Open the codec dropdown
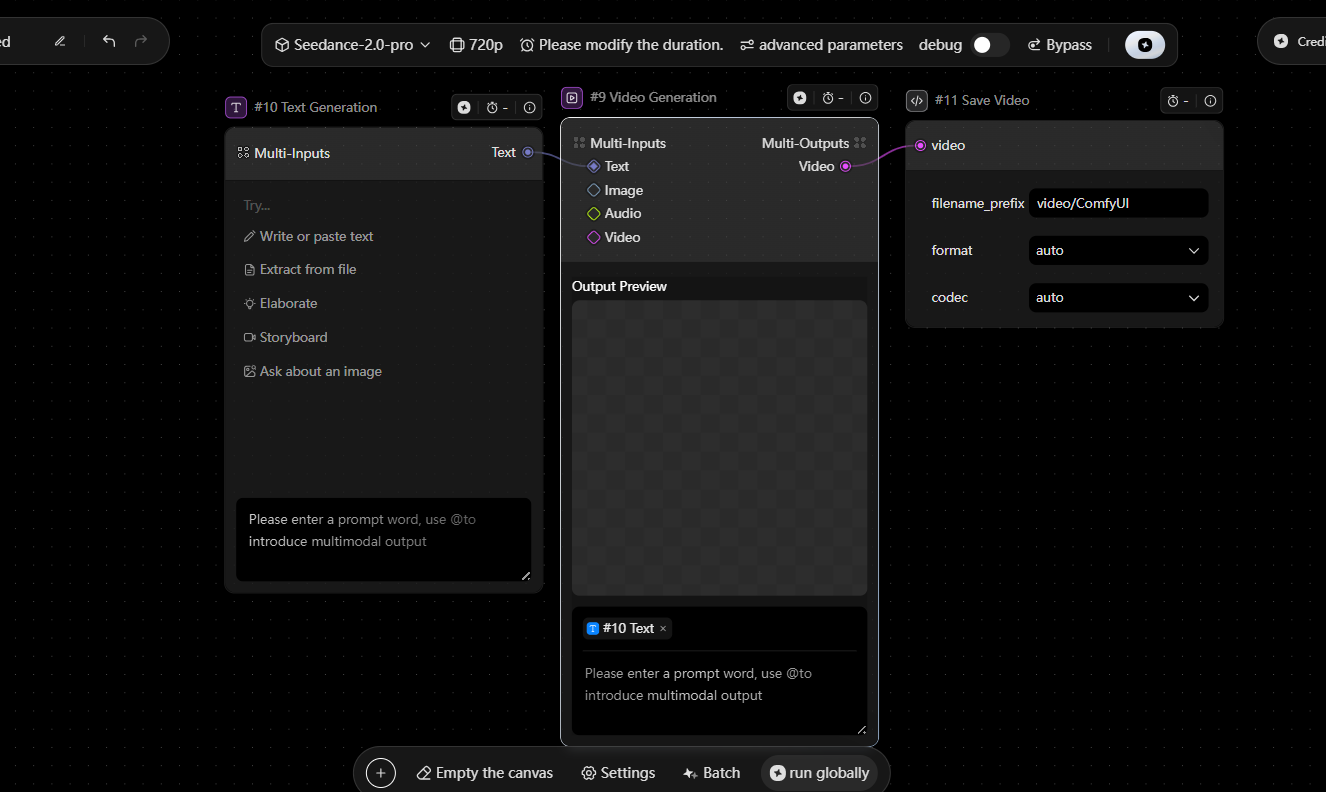Viewport: 1326px width, 792px height. tap(1118, 297)
